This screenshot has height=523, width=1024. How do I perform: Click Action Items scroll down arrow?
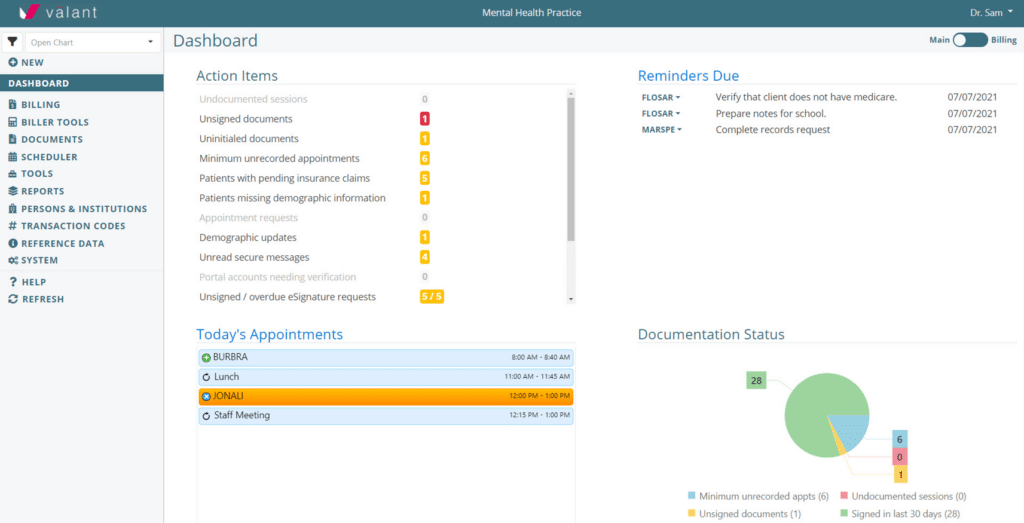click(x=571, y=299)
